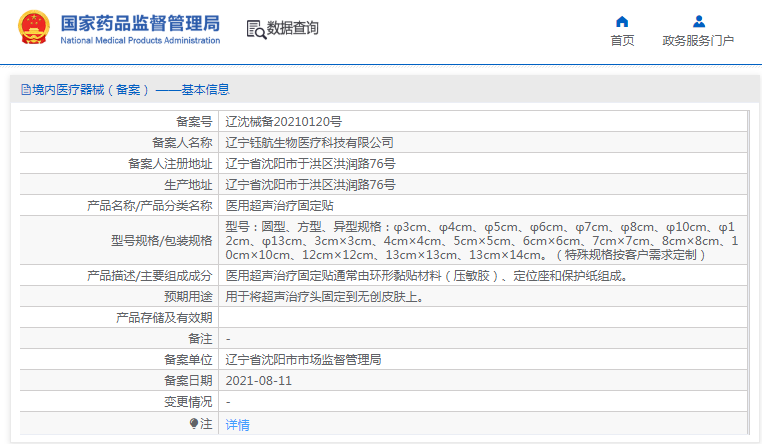Open 政务服务门户 portal link

698,41
